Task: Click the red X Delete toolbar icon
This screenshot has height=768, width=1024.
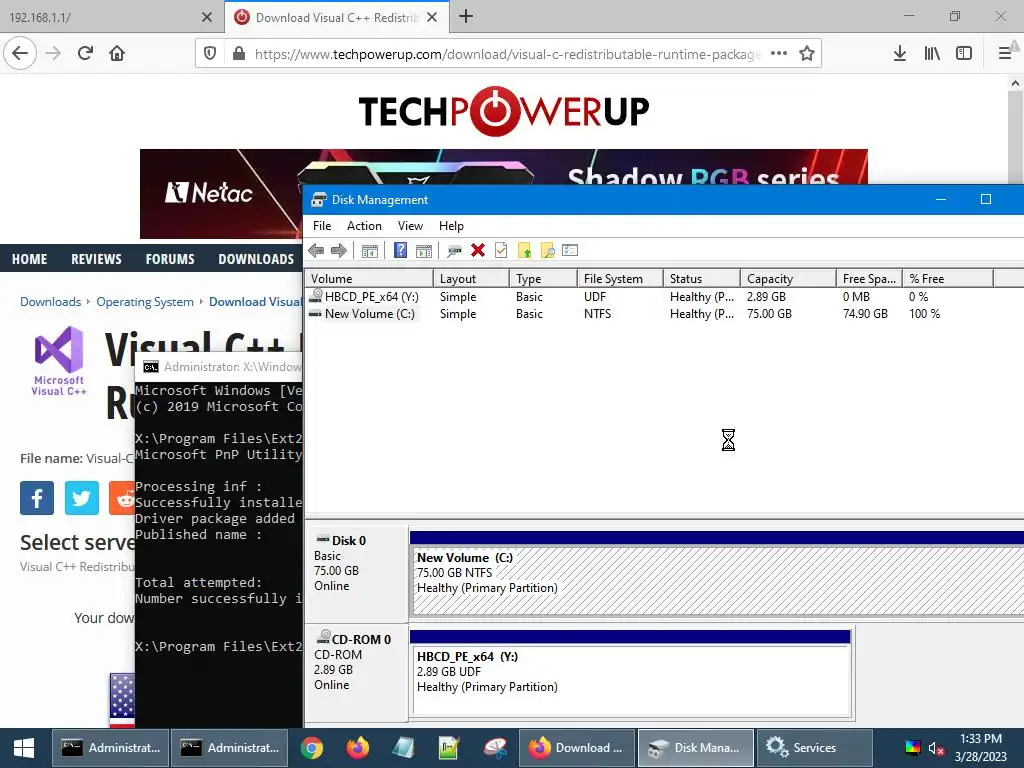Action: point(478,250)
